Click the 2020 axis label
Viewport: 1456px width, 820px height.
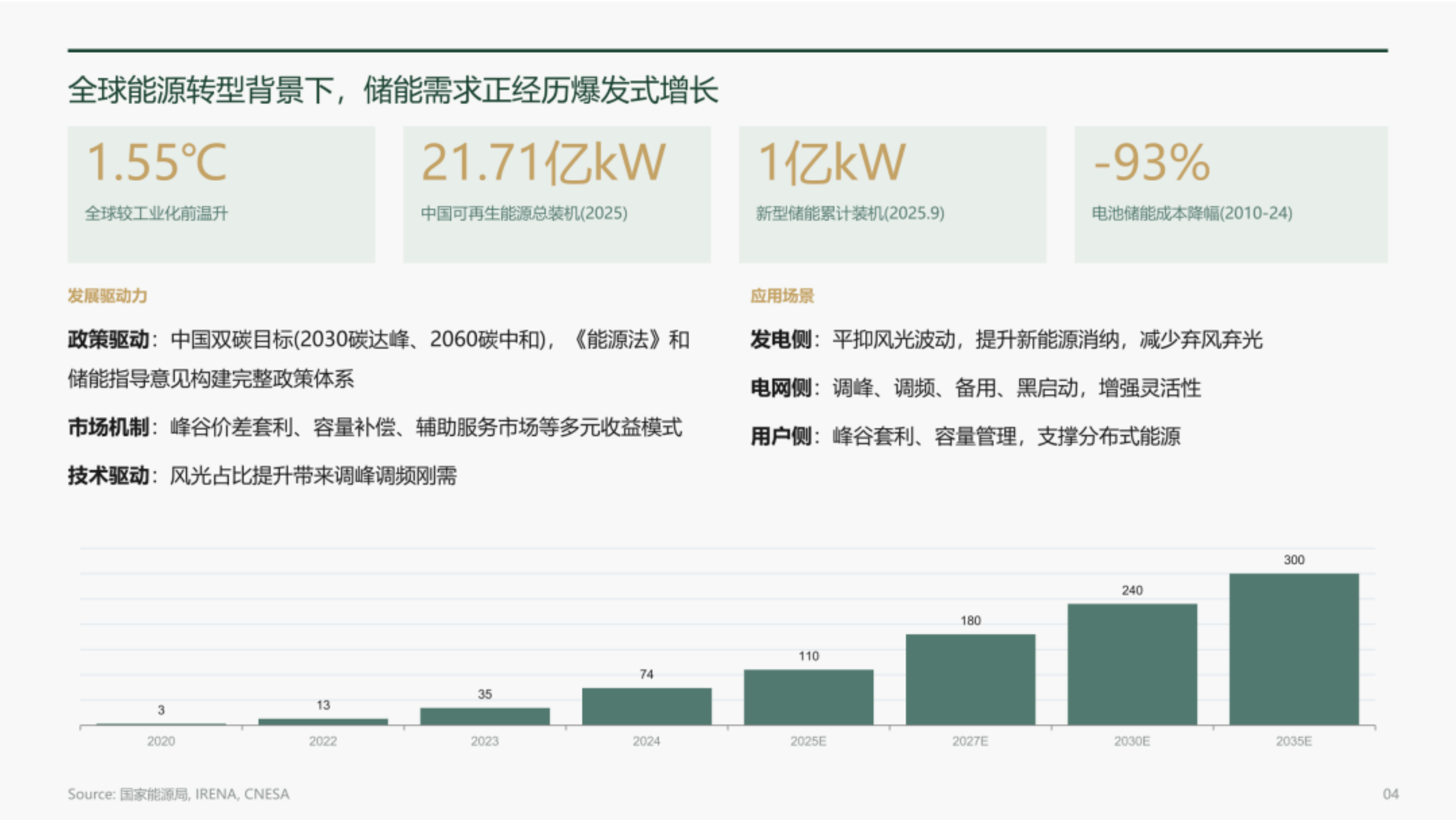click(x=161, y=741)
